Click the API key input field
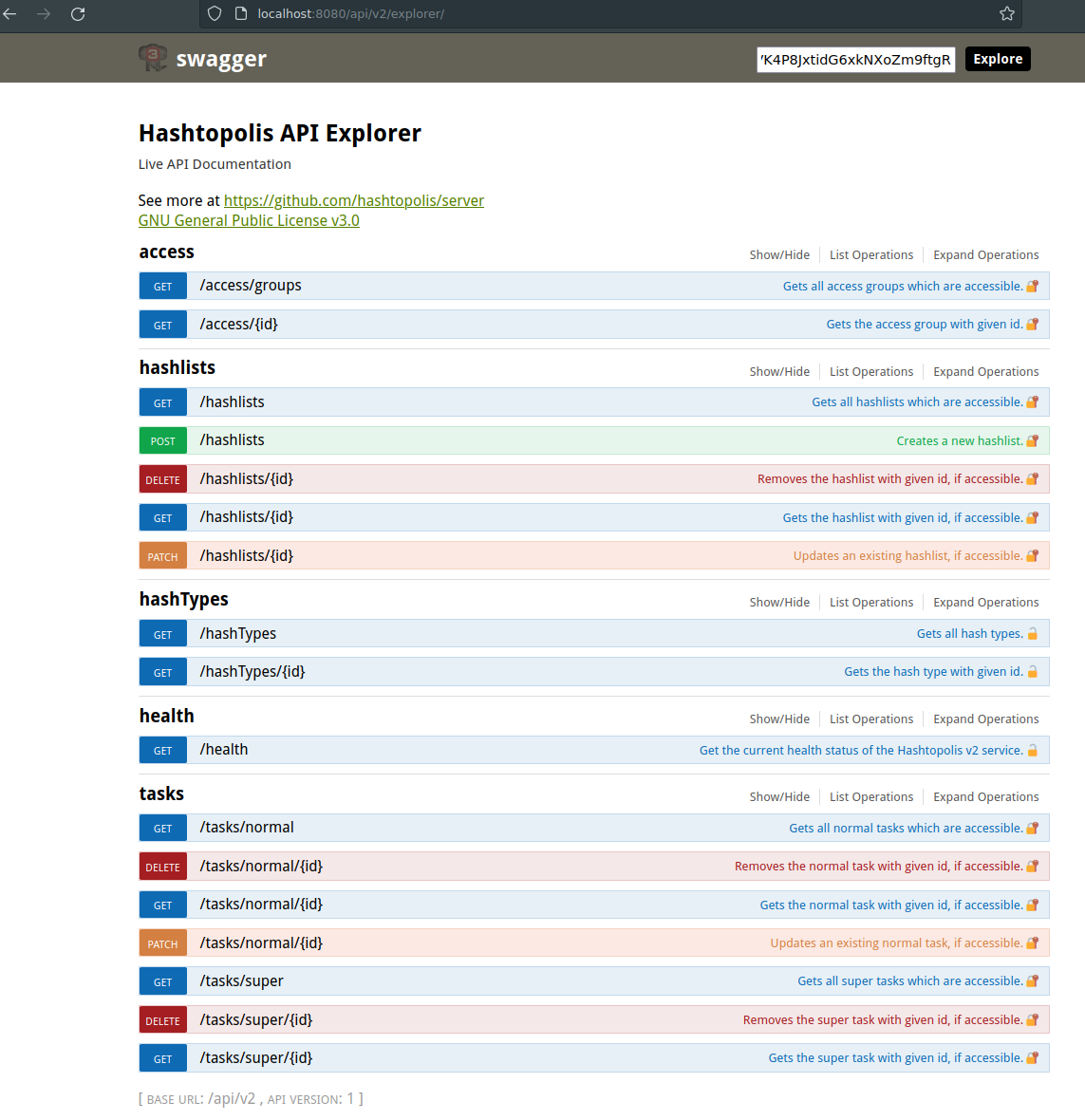1085x1120 pixels. tap(855, 59)
